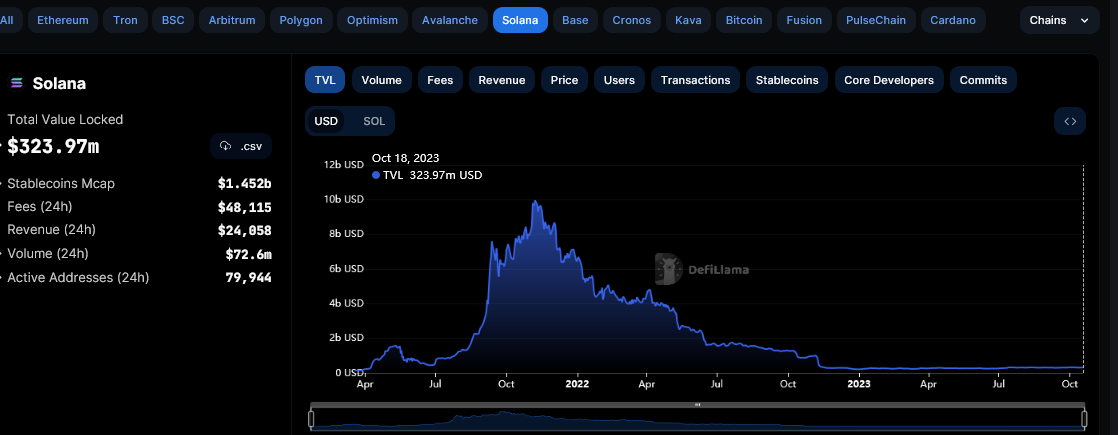Click the right range slider handle
Screen dimensions: 1118x435
coord(1084,419)
